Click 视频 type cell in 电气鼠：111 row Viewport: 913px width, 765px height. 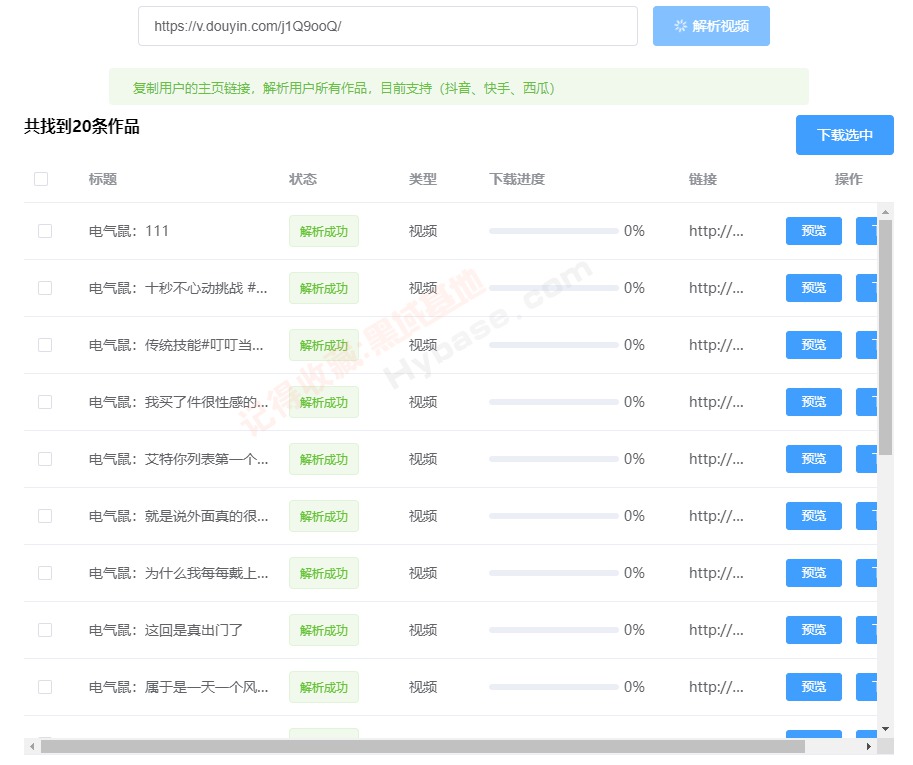click(423, 231)
